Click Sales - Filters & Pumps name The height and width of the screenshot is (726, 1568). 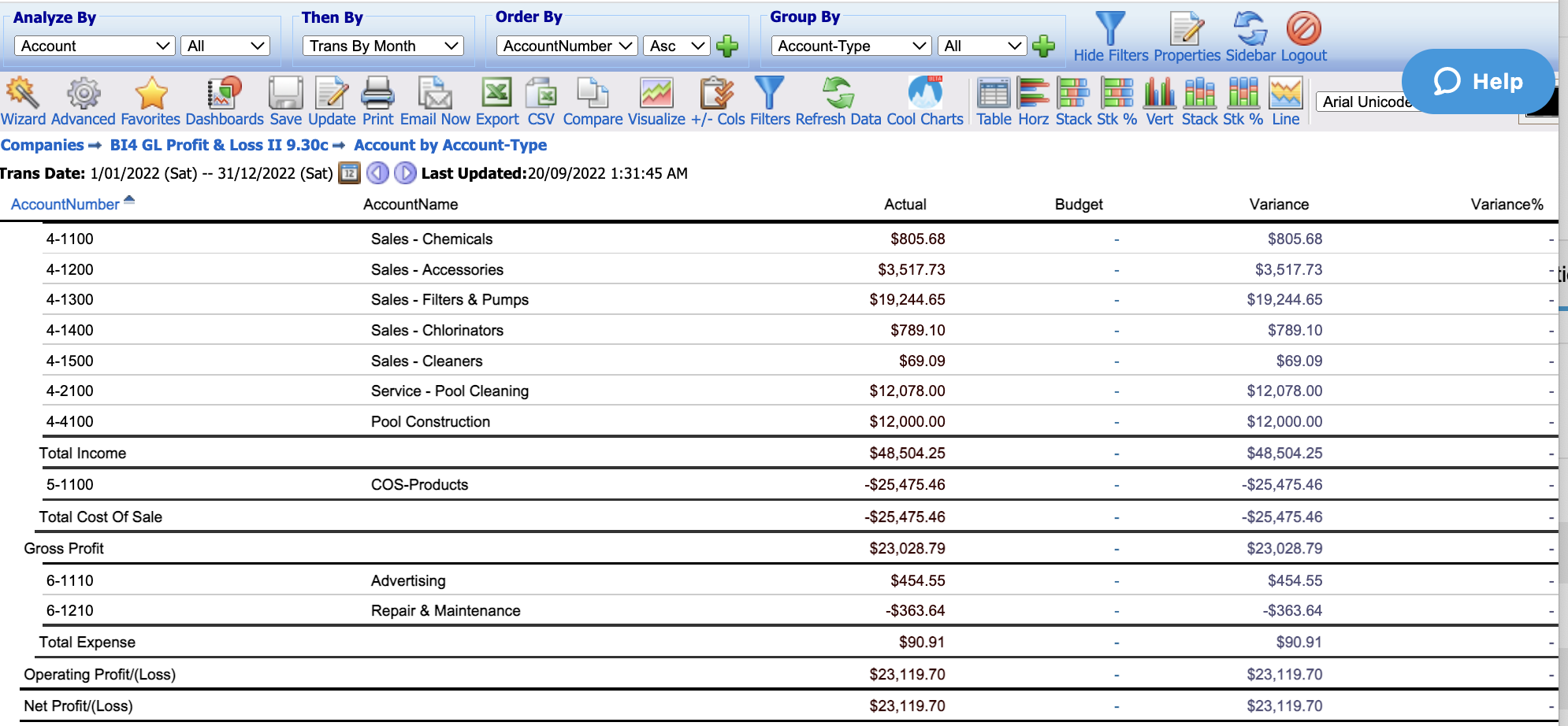(x=450, y=299)
